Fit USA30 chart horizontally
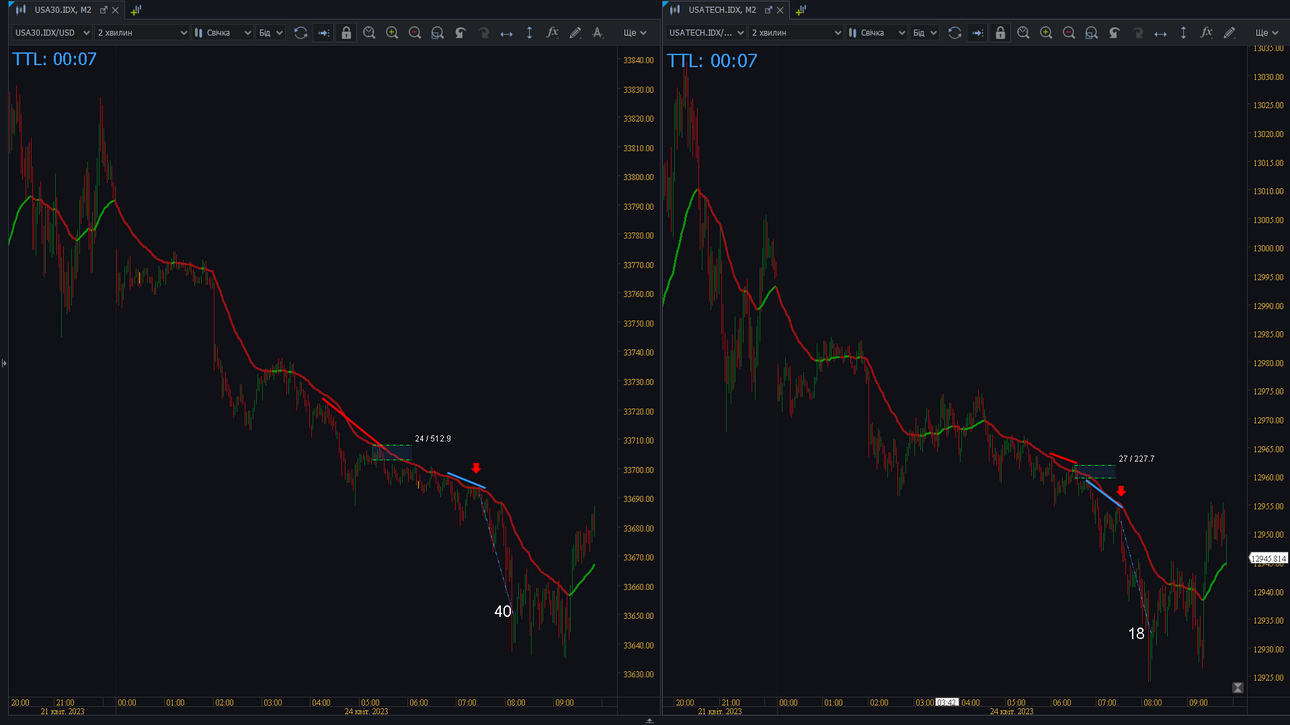The width and height of the screenshot is (1290, 725). (506, 33)
